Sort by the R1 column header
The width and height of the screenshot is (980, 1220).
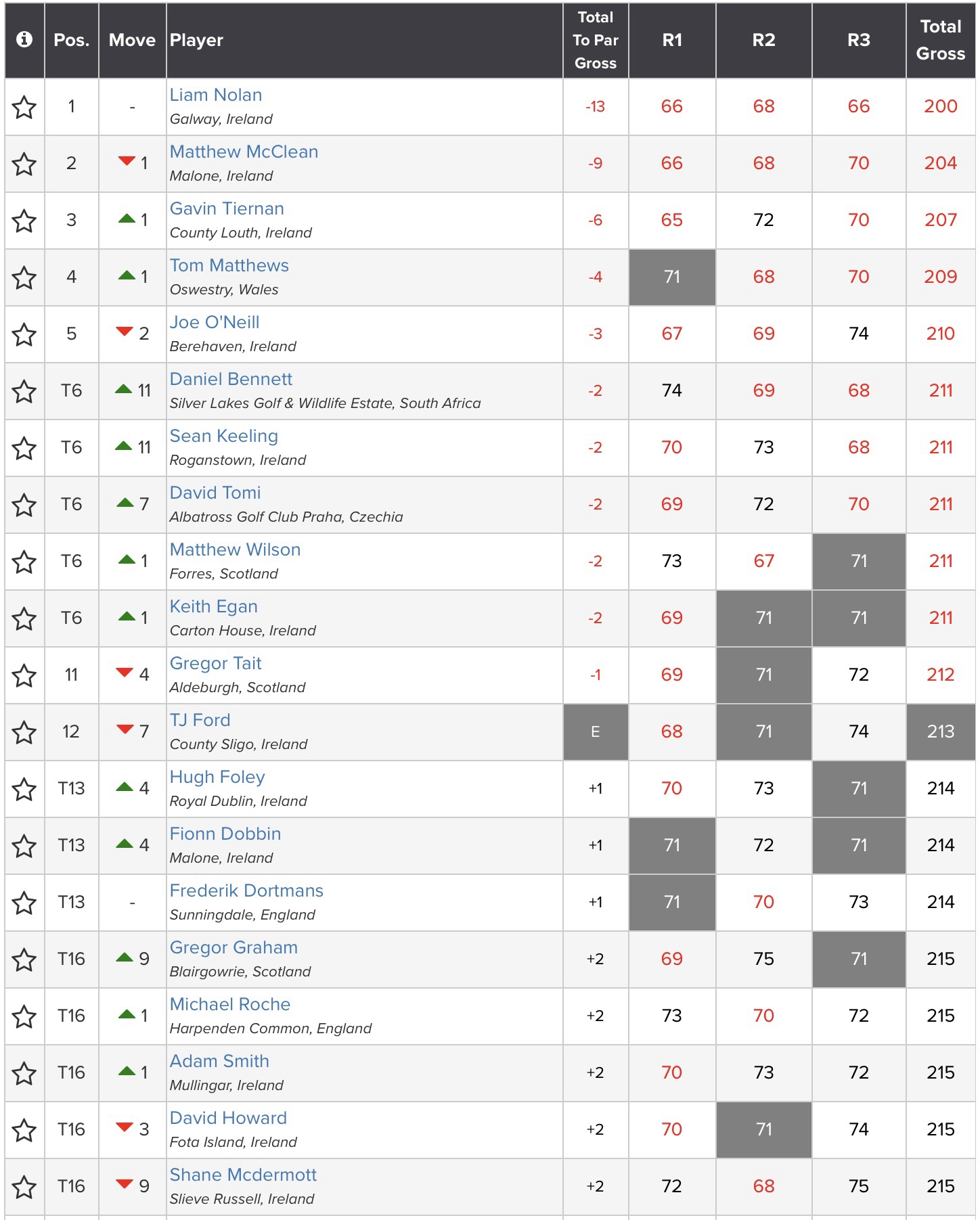(671, 41)
